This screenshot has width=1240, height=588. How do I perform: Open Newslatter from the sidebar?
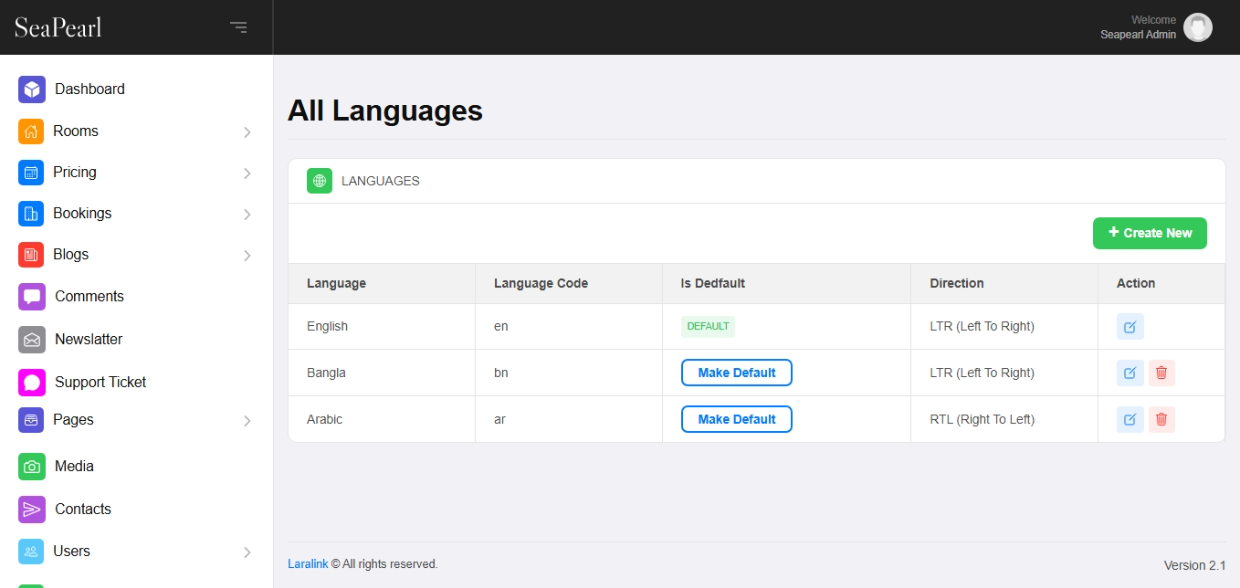pyautogui.click(x=88, y=340)
